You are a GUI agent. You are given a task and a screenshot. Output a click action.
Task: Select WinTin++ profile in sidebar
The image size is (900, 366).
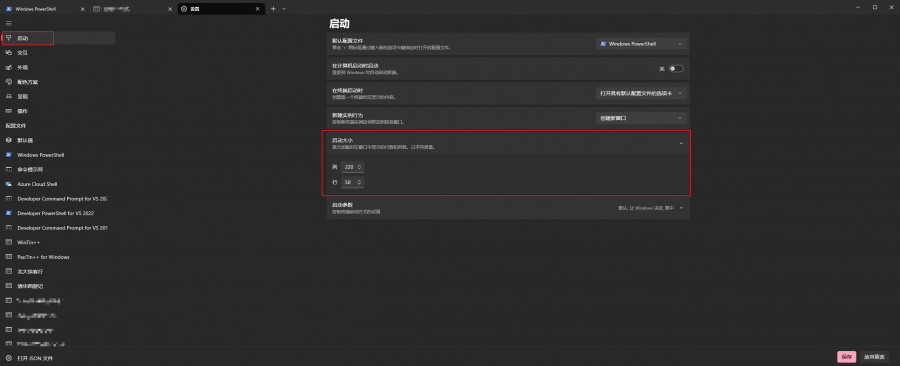pyautogui.click(x=58, y=243)
